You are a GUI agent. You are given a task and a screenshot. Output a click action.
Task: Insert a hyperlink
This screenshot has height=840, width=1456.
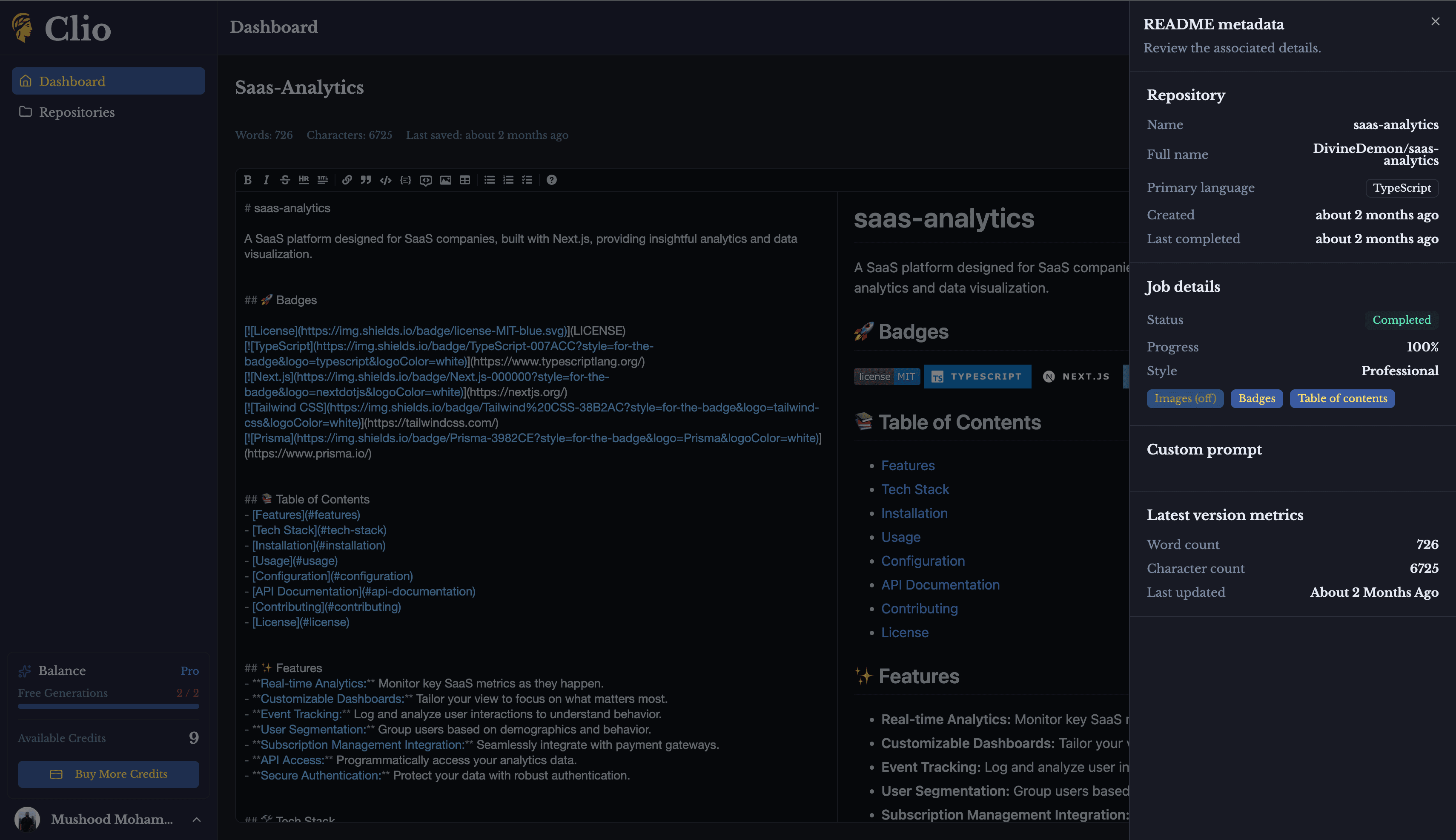[x=347, y=180]
